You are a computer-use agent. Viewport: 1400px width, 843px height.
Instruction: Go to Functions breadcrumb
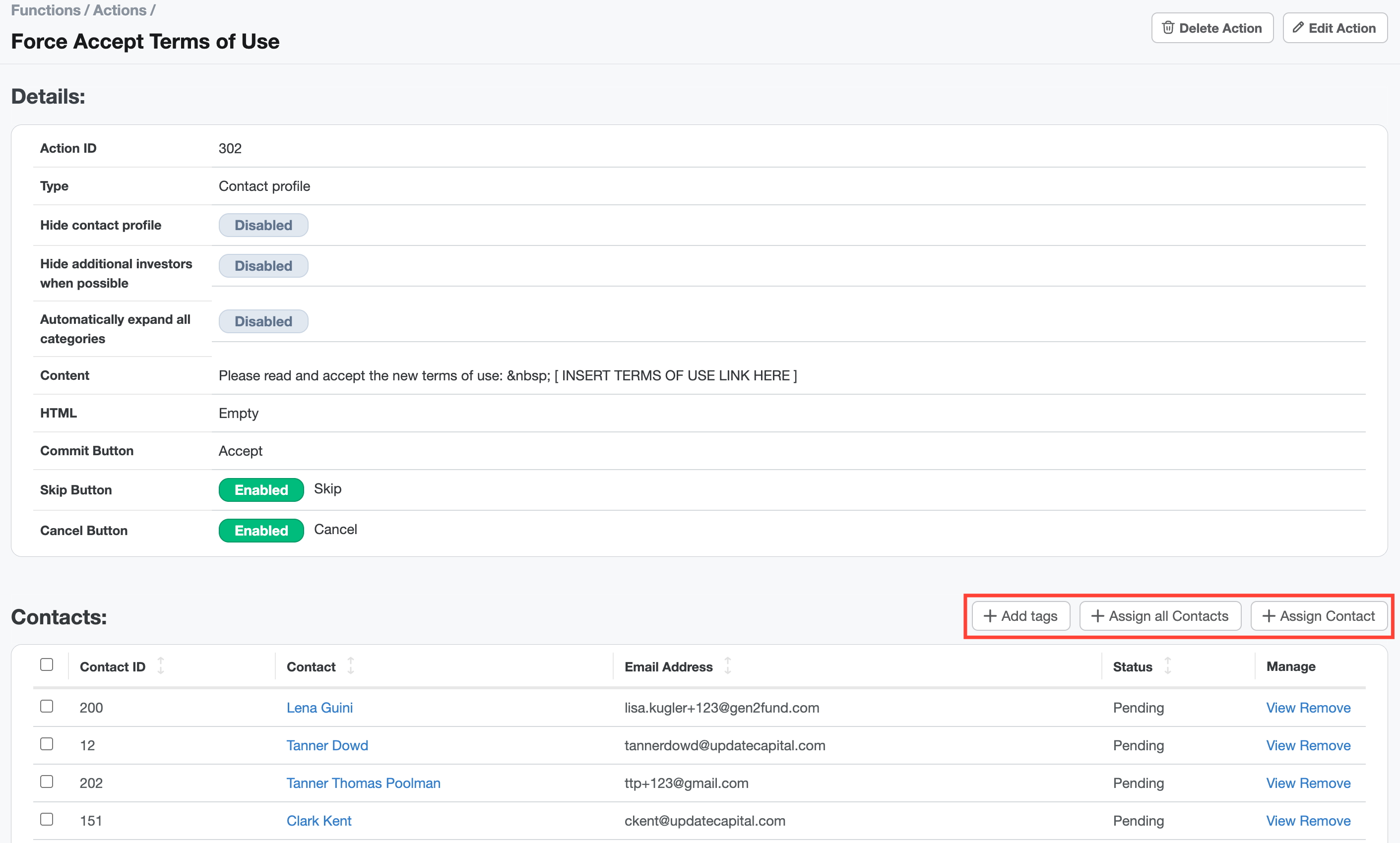(x=46, y=10)
